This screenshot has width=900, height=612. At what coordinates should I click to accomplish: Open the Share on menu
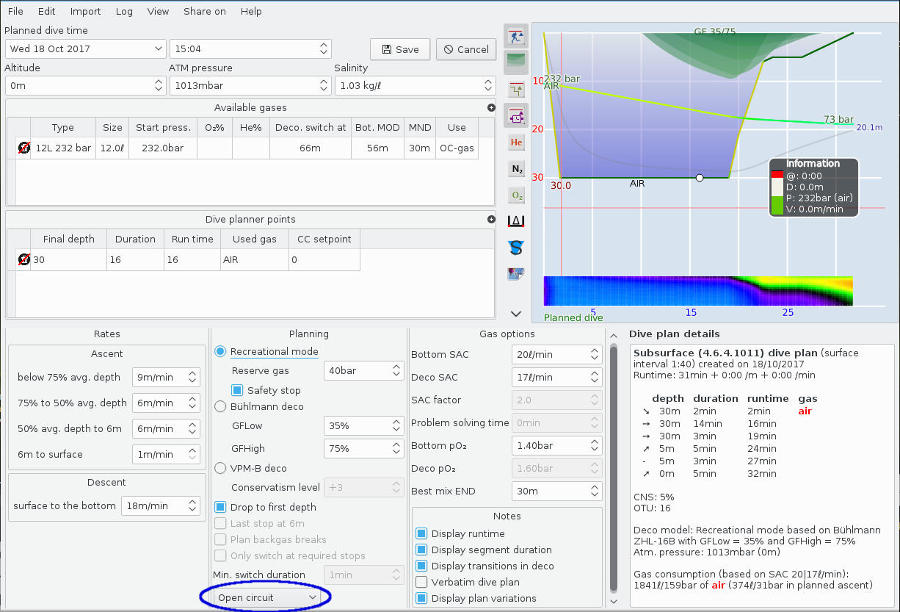(204, 11)
